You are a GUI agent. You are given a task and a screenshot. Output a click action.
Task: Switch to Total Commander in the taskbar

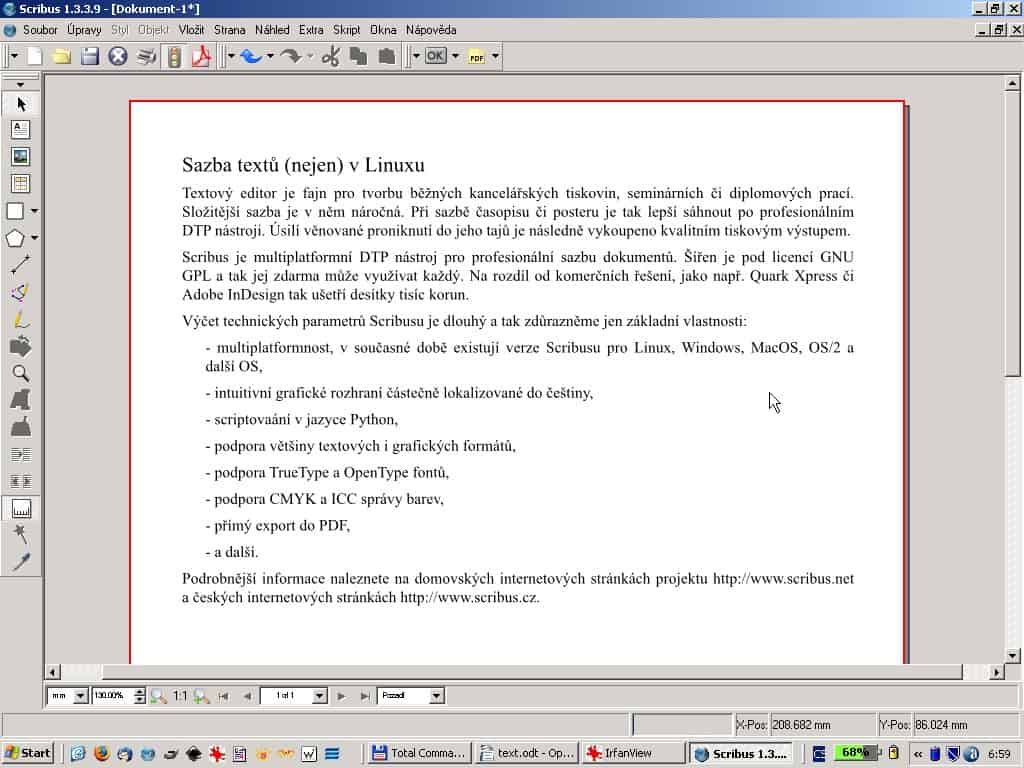point(419,754)
